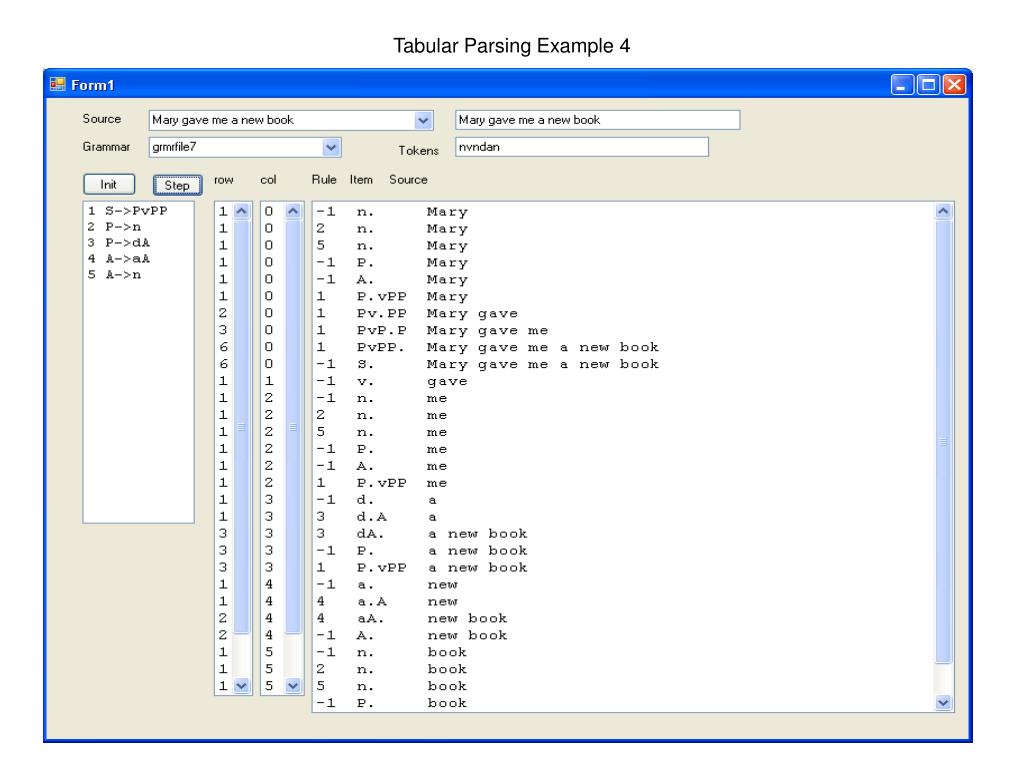Click the Rule column header

(x=324, y=180)
